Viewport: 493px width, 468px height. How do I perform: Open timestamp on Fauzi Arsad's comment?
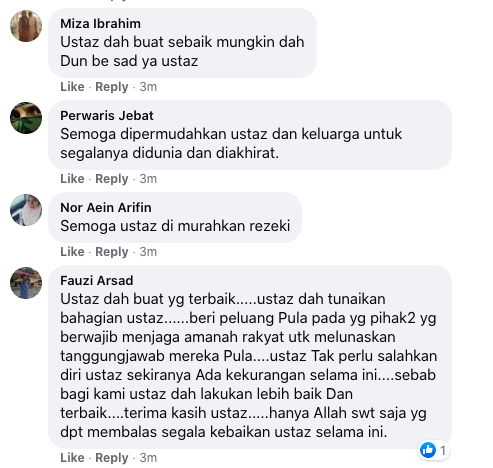pos(148,458)
